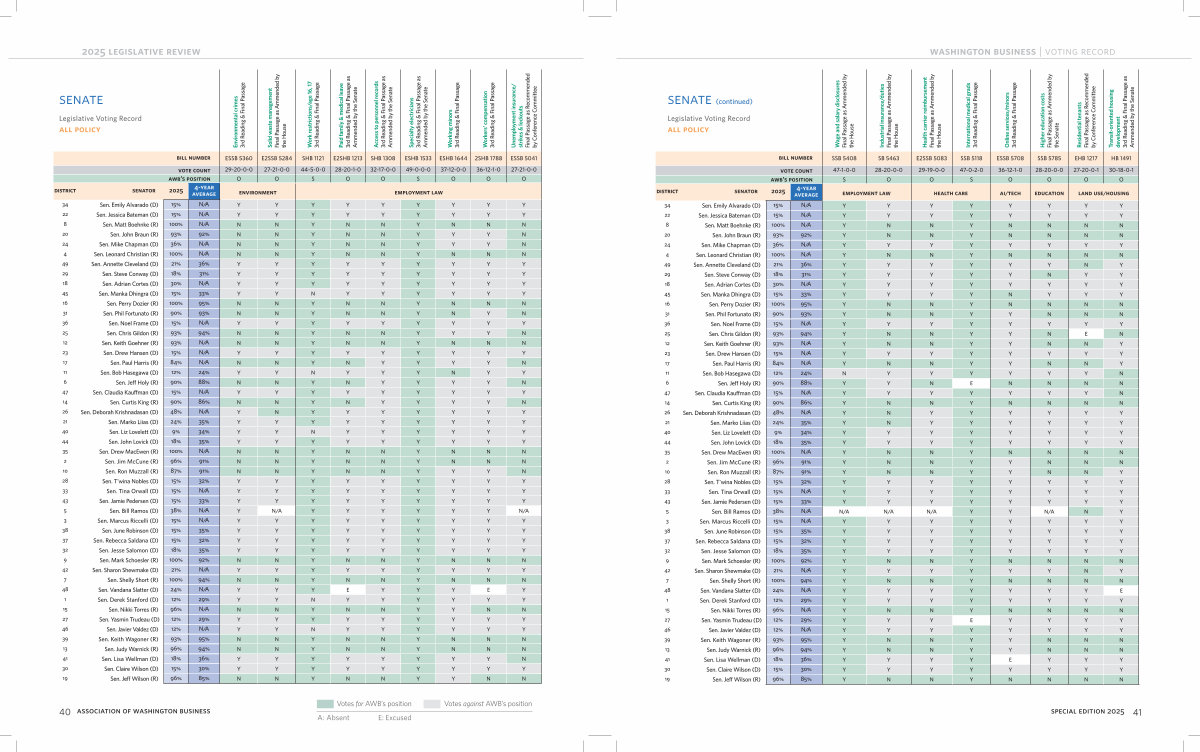Viewport: 1200px width, 752px height.
Task: Click bill number ESSB 5041
Action: coord(523,158)
